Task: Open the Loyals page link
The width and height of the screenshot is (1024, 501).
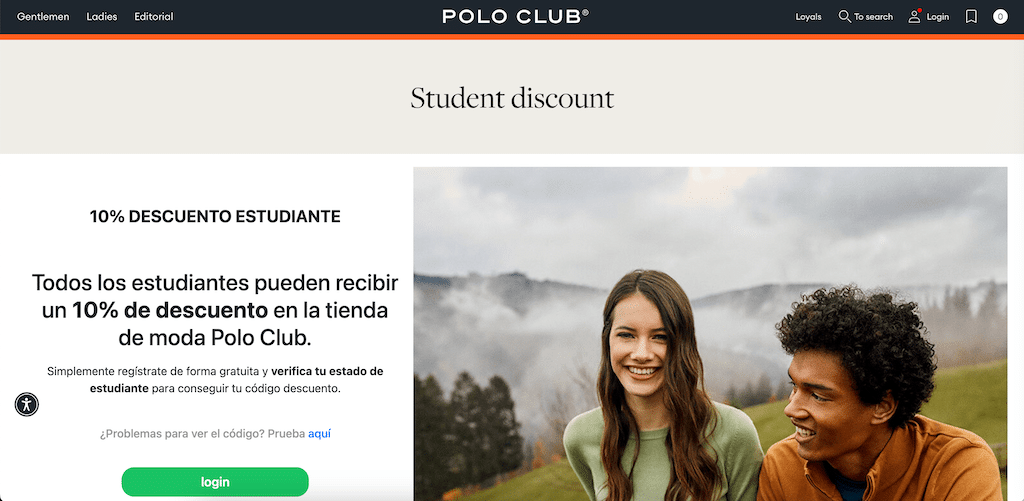Action: click(x=808, y=17)
